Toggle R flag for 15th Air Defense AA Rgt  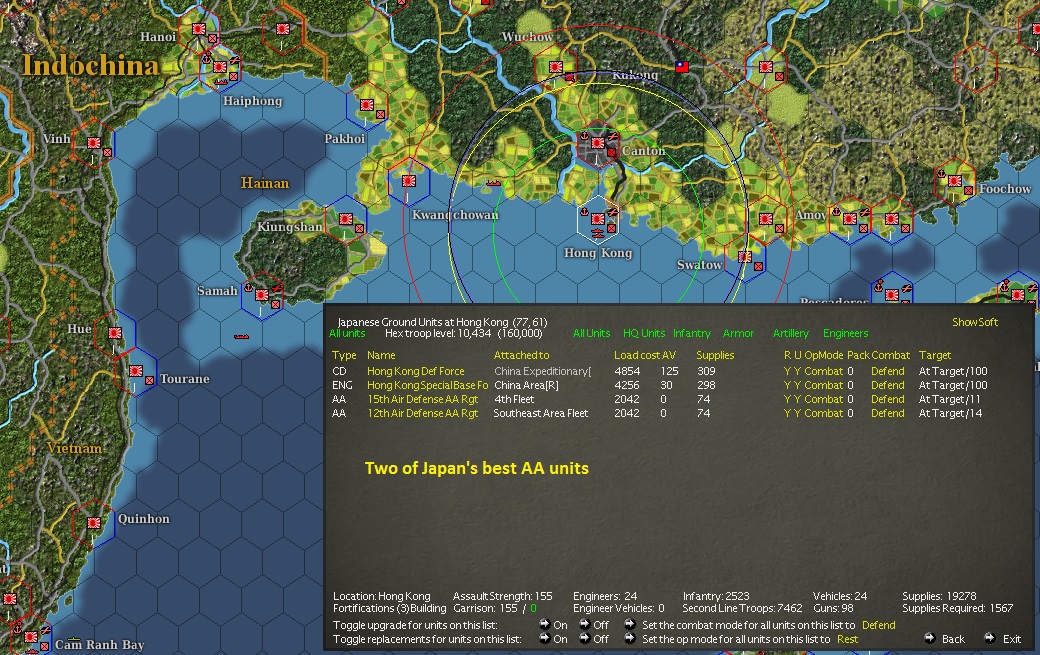787,399
